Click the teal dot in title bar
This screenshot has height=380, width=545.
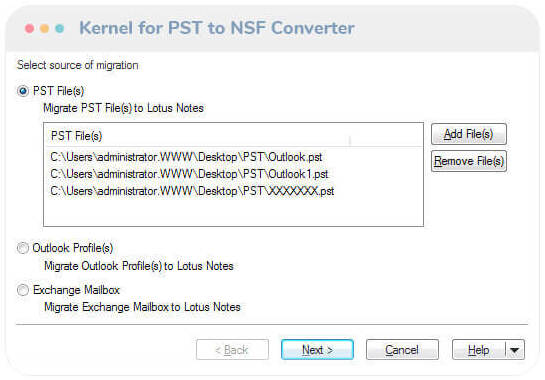[x=60, y=29]
